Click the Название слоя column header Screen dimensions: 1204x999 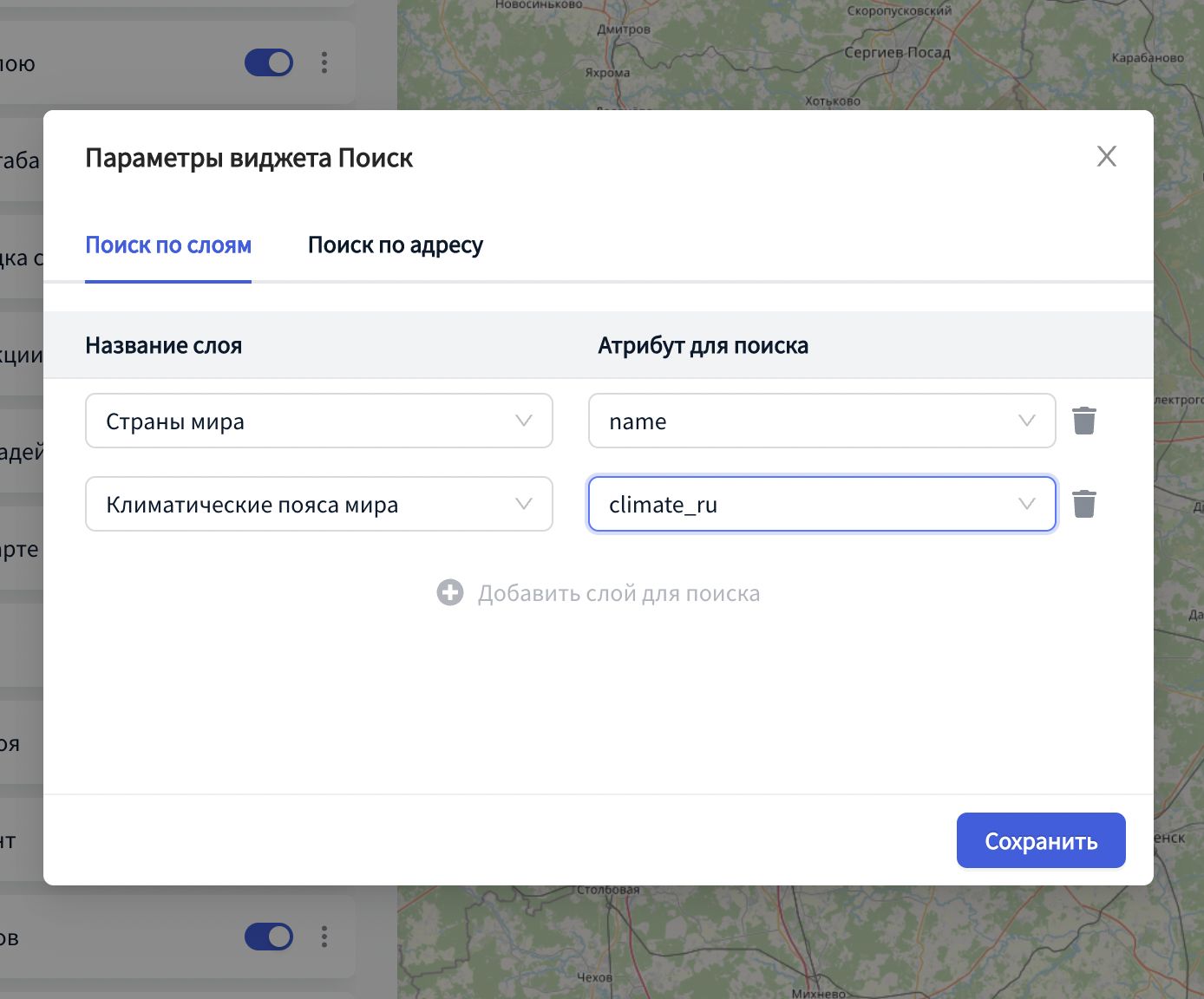(163, 345)
